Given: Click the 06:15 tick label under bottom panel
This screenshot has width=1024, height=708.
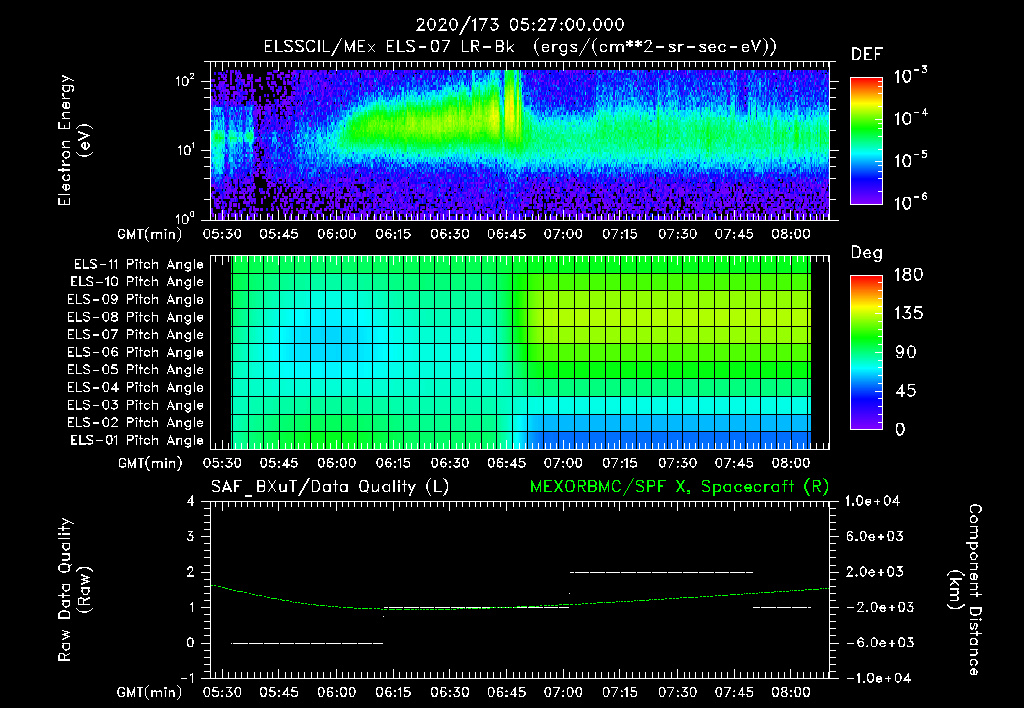Looking at the screenshot, I should tap(392, 692).
